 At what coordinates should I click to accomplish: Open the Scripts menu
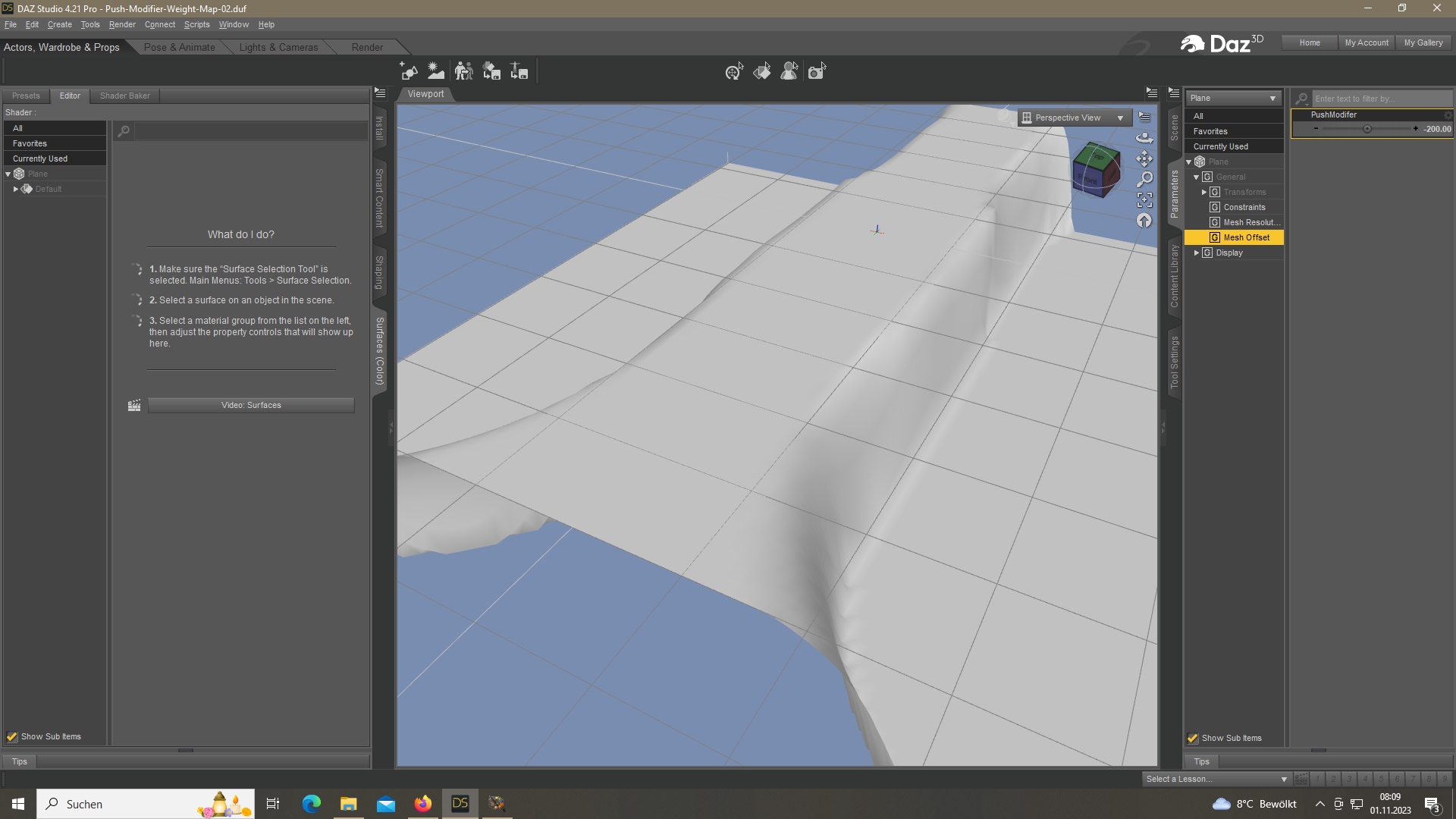tap(196, 24)
